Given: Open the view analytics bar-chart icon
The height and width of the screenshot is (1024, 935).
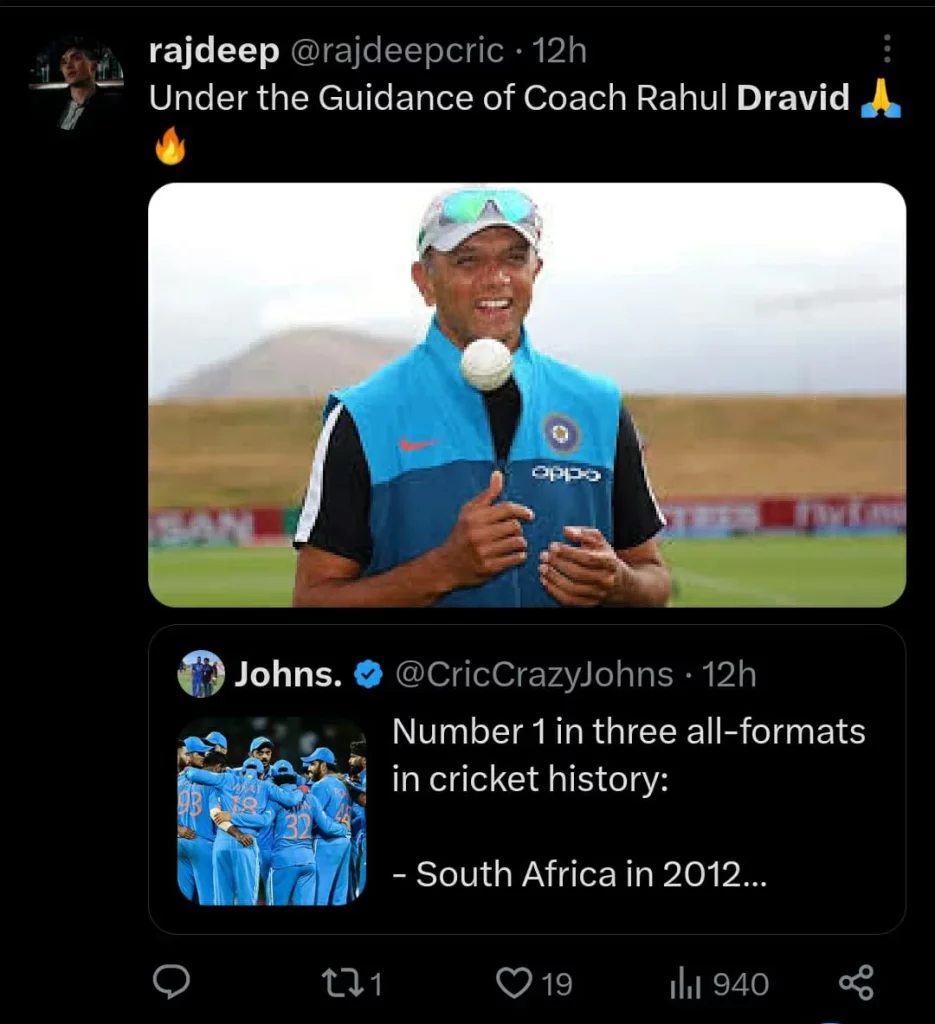Looking at the screenshot, I should pyautogui.click(x=683, y=984).
